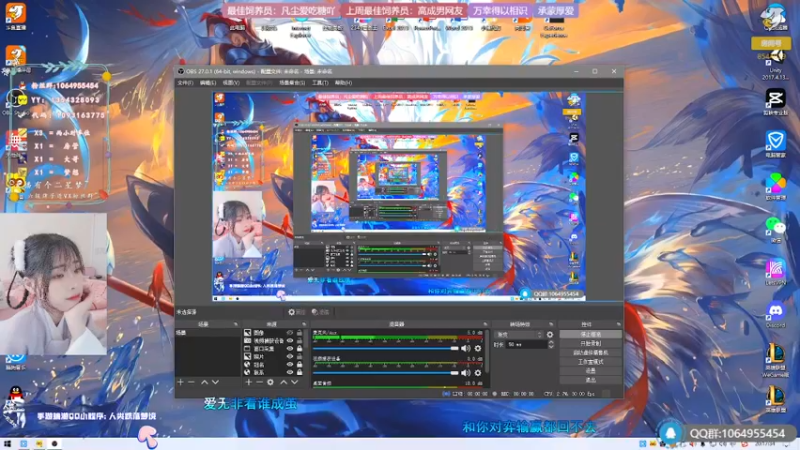Viewport: 800px width, 450px height.
Task: Open 麦克风/Aux audio settings gear
Action: [x=478, y=348]
